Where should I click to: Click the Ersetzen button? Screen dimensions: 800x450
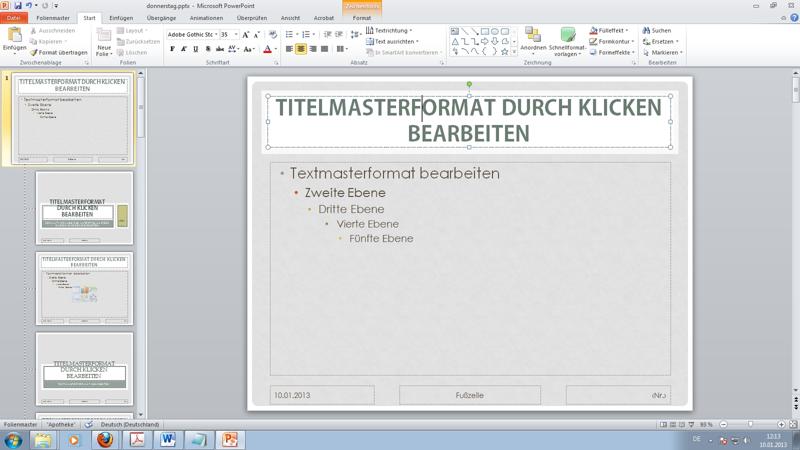(661, 42)
